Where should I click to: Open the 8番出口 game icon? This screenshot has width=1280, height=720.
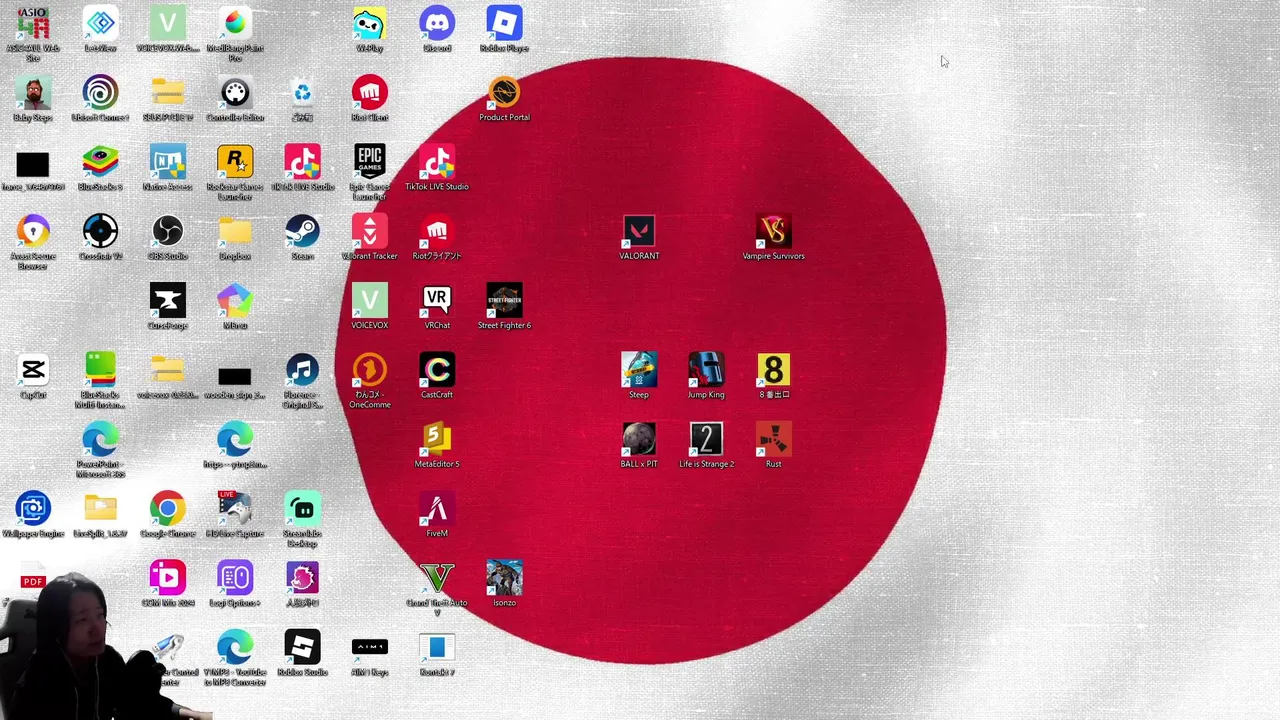click(x=773, y=370)
